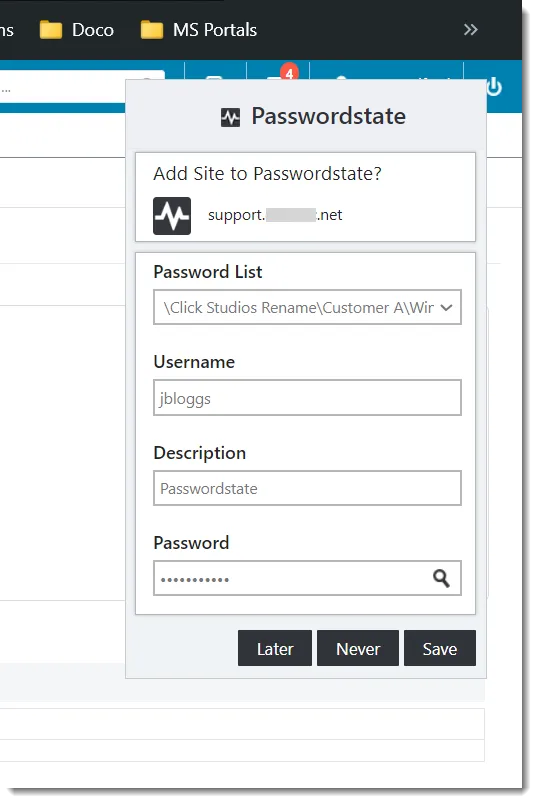Image resolution: width=537 pixels, height=803 pixels.
Task: Click the Password List label
Action: [208, 272]
